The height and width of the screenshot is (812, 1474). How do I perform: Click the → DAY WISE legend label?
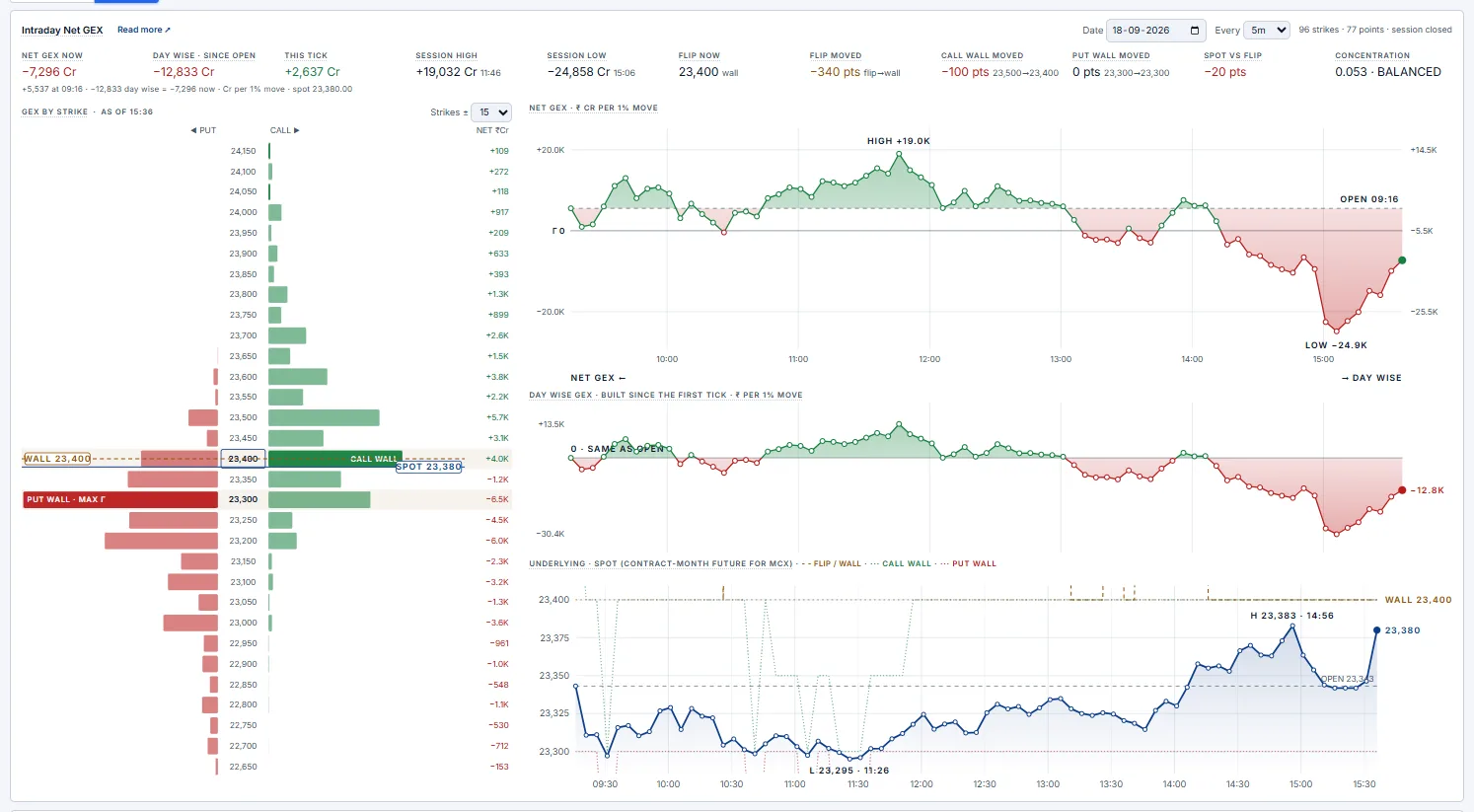pyautogui.click(x=1372, y=378)
